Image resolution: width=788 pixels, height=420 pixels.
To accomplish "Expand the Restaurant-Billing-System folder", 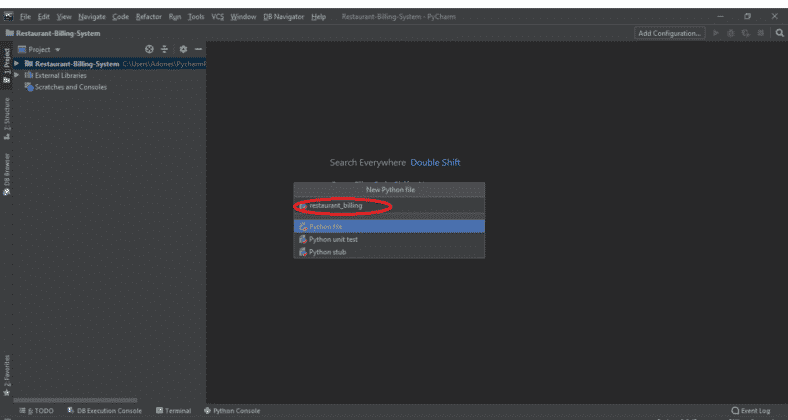I will (17, 63).
